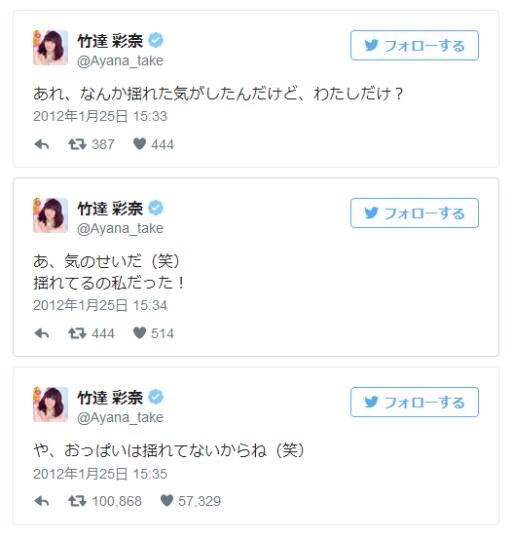Click フォローする button on first tweet
The height and width of the screenshot is (540, 513).
pyautogui.click(x=415, y=45)
